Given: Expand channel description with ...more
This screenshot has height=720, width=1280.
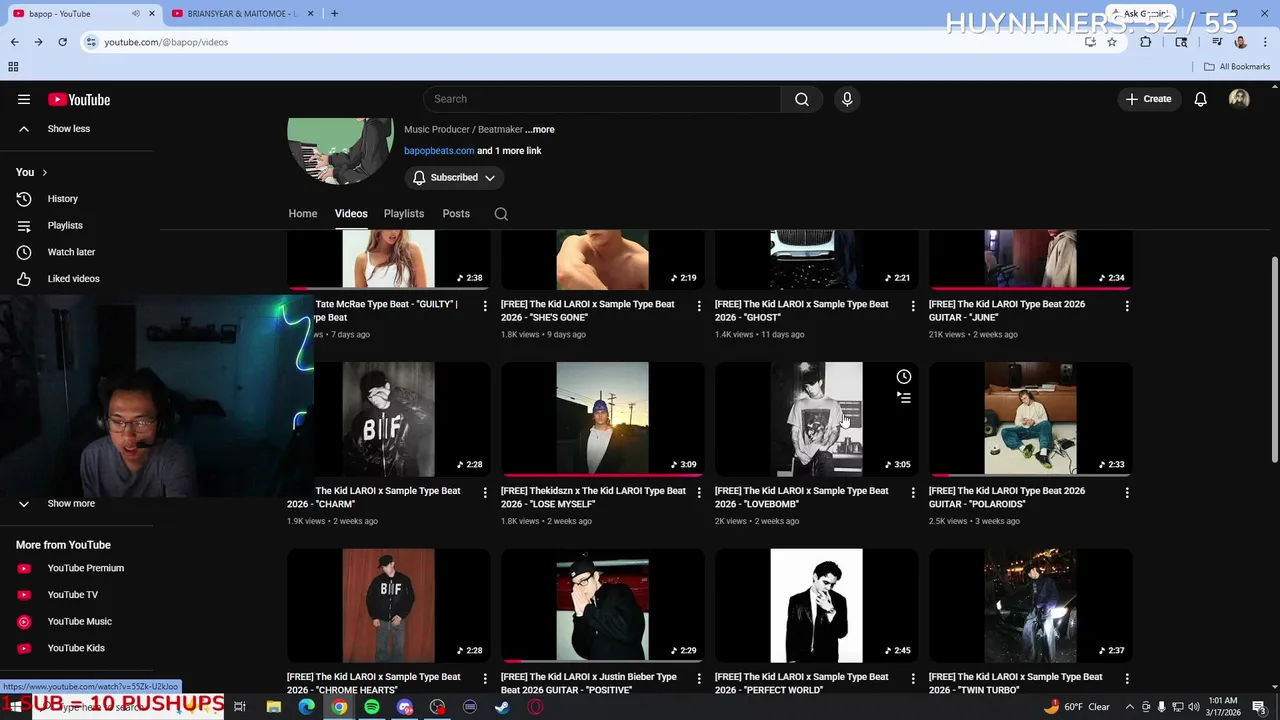Looking at the screenshot, I should click(x=540, y=130).
